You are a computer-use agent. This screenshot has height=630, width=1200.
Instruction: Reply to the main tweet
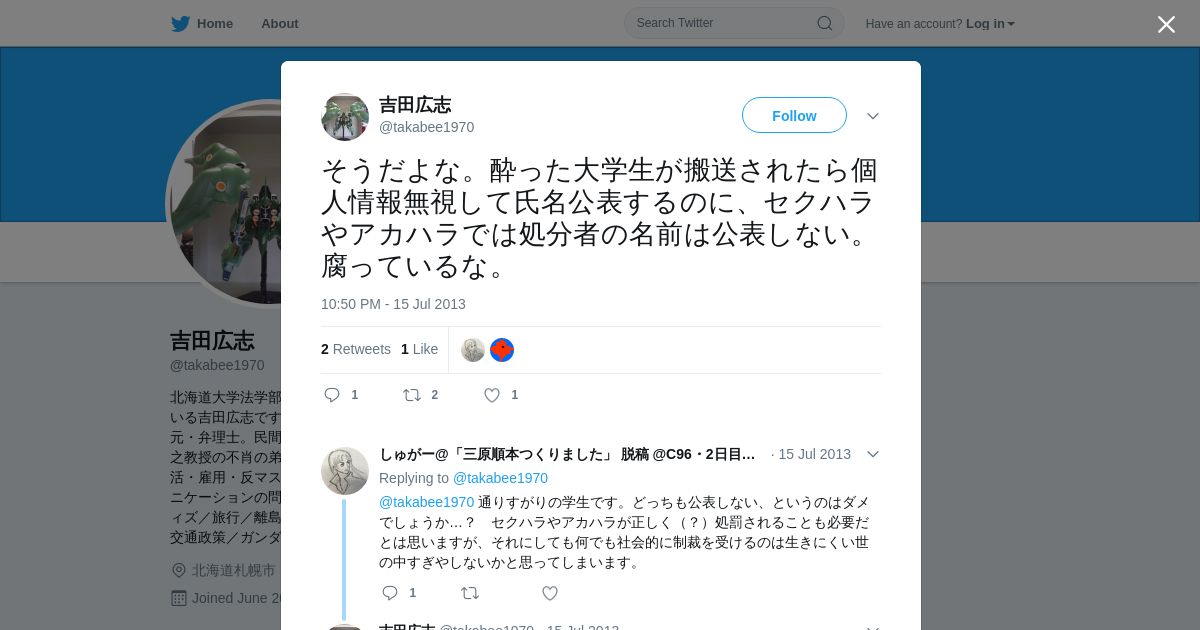coord(333,395)
